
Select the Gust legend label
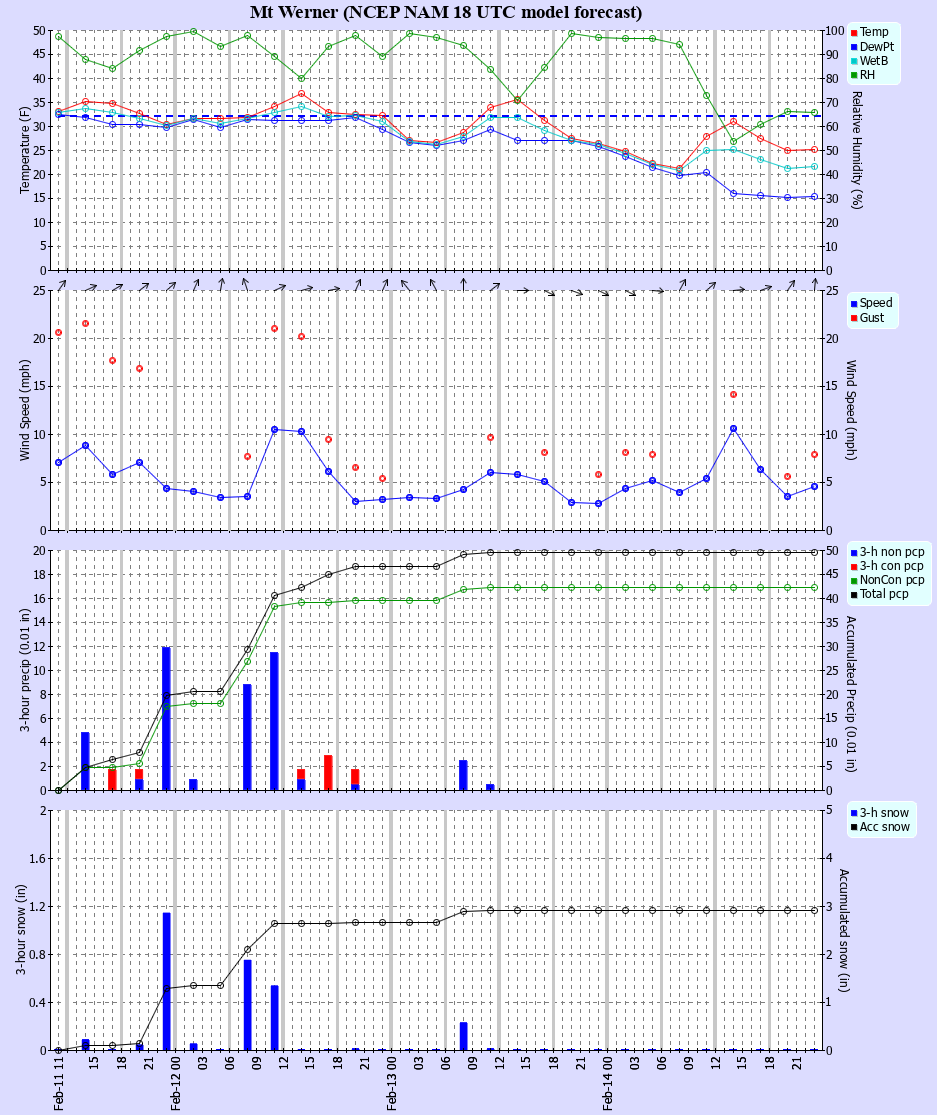pyautogui.click(x=876, y=318)
